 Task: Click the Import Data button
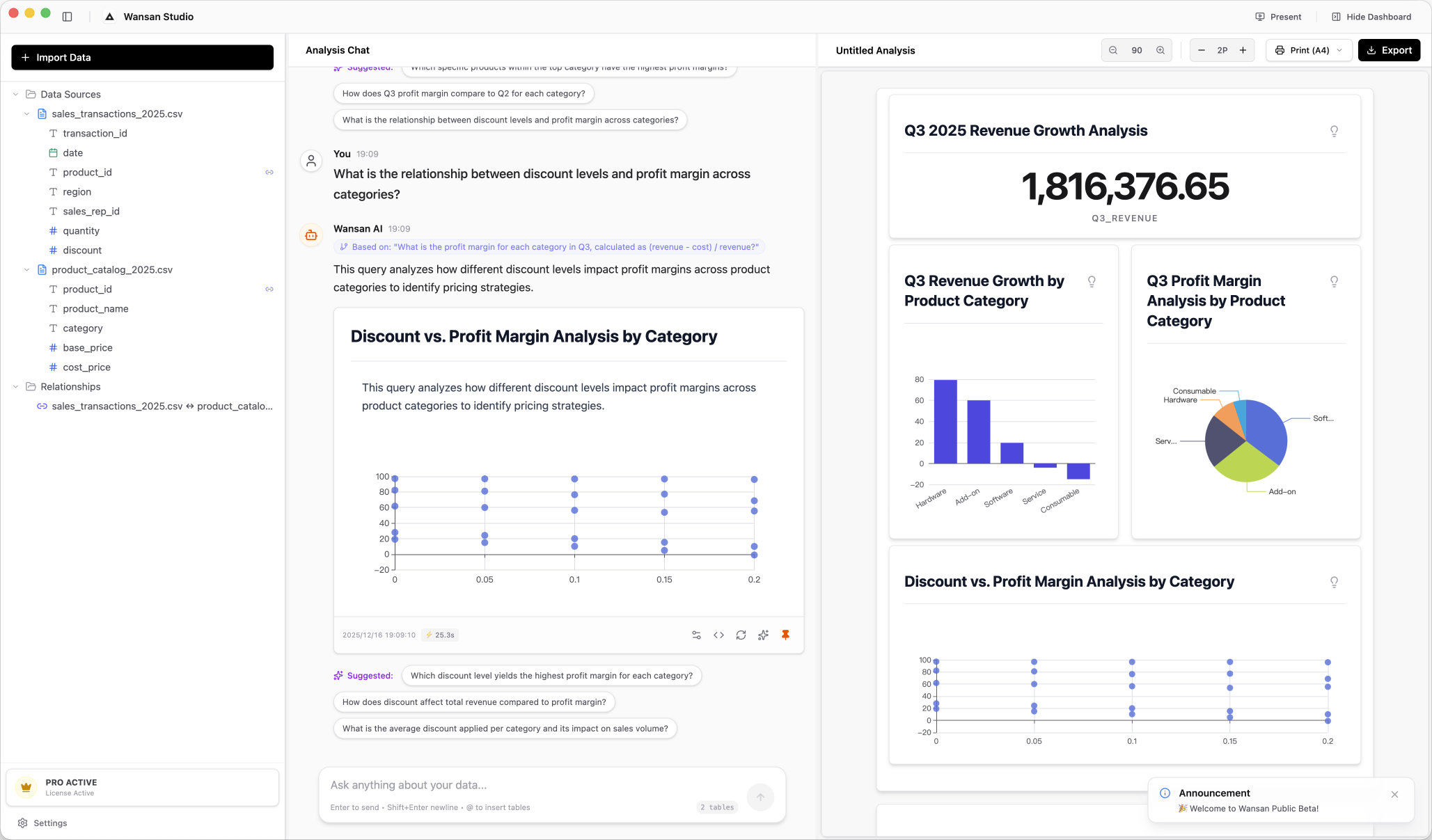(x=142, y=57)
